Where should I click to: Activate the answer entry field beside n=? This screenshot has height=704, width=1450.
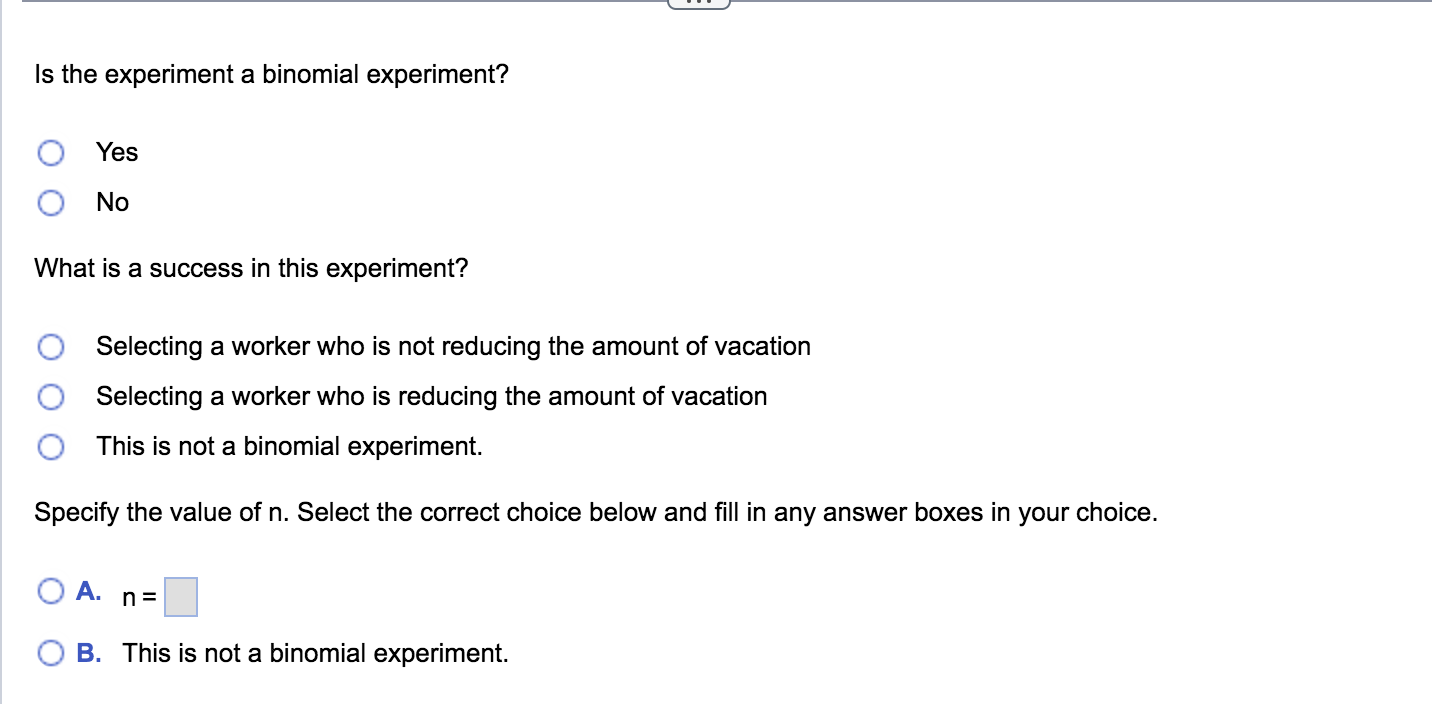click(x=180, y=596)
